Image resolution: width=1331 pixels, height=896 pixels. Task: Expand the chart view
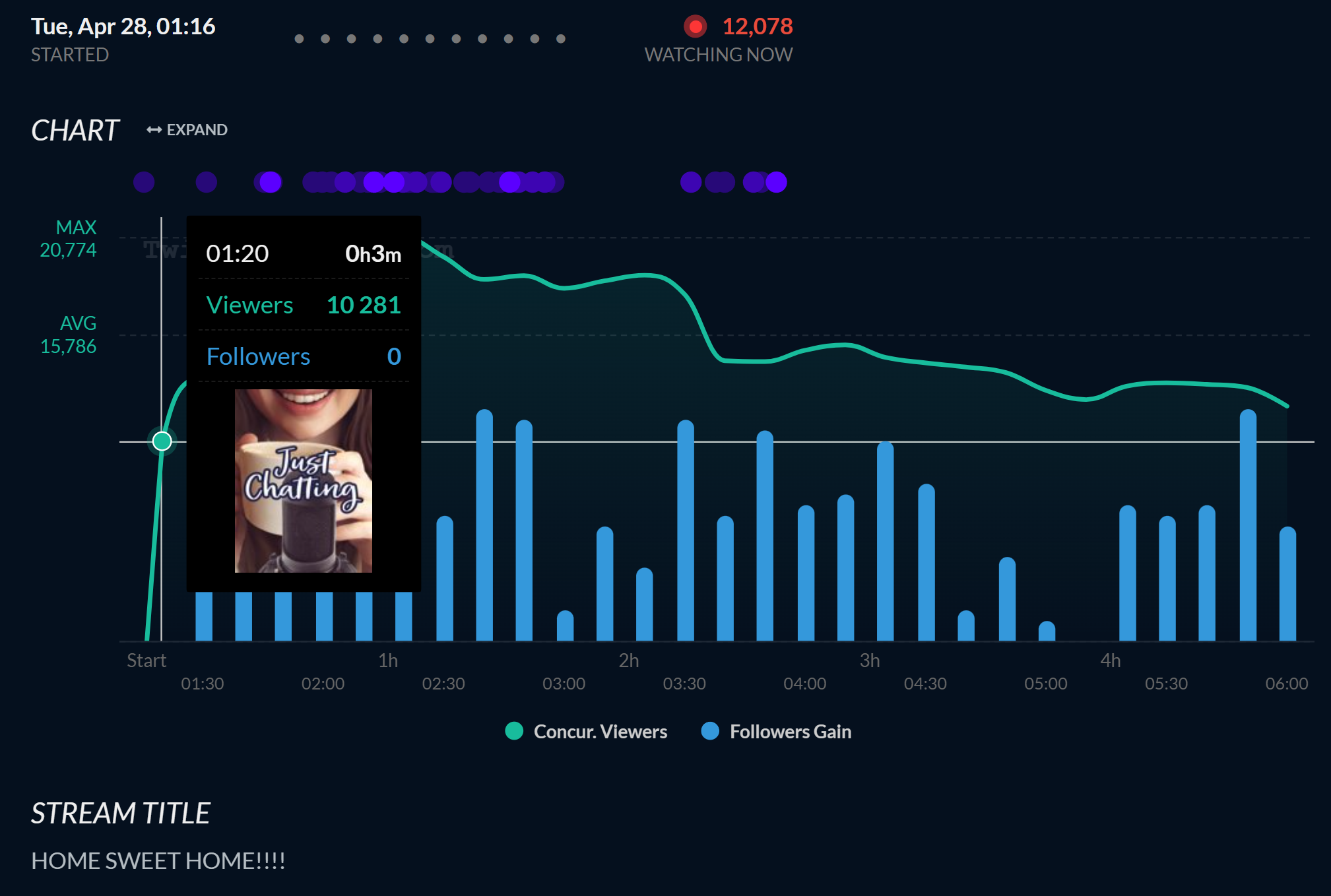click(x=196, y=130)
